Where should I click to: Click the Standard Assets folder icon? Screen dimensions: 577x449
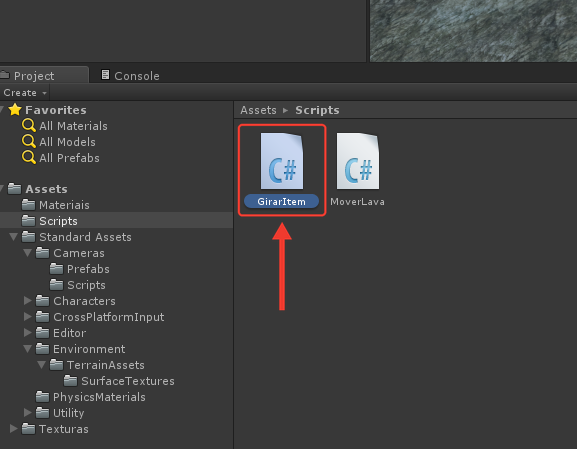29,236
